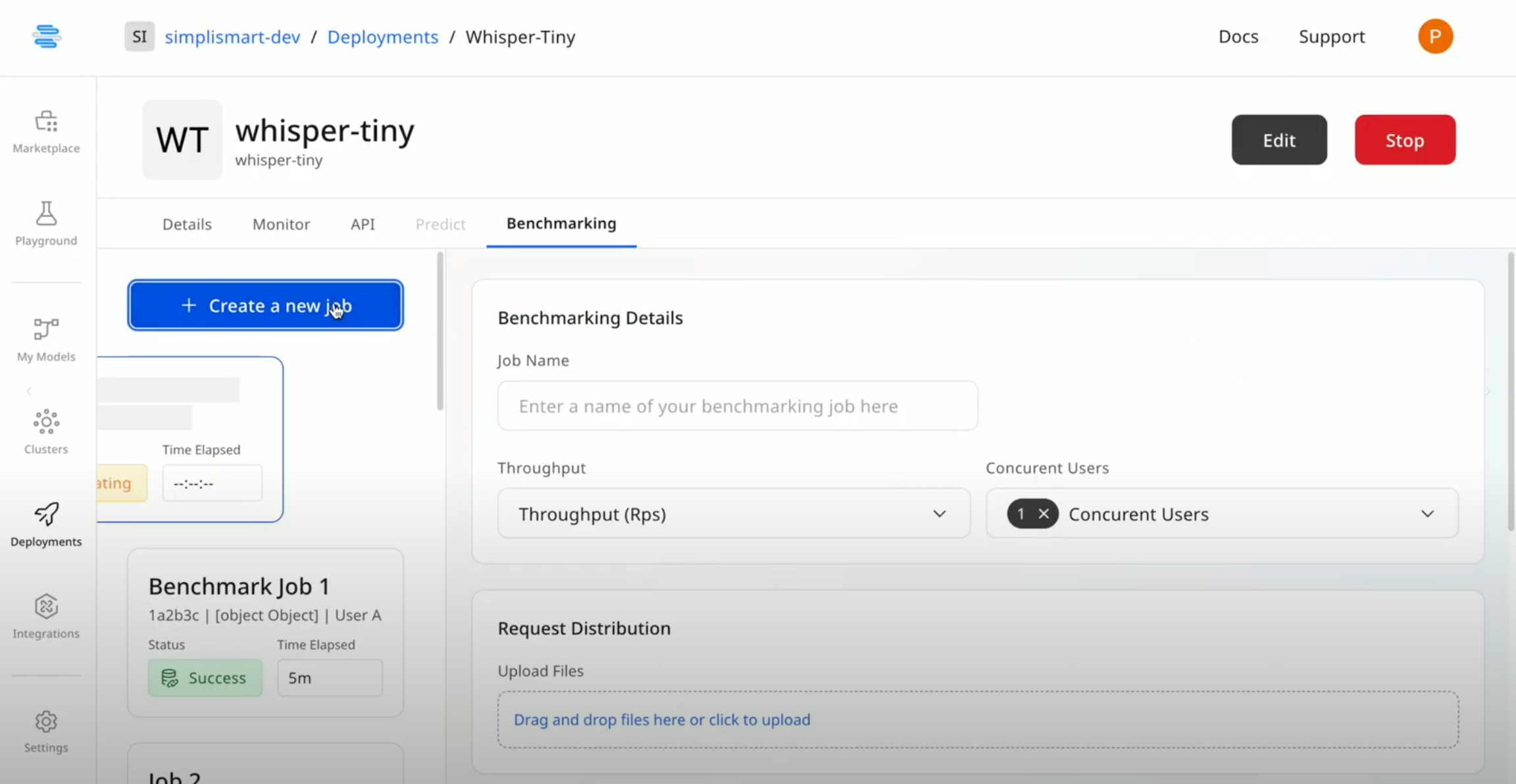Image resolution: width=1516 pixels, height=784 pixels.
Task: Click the Deployments breadcrumb link
Action: click(x=382, y=37)
